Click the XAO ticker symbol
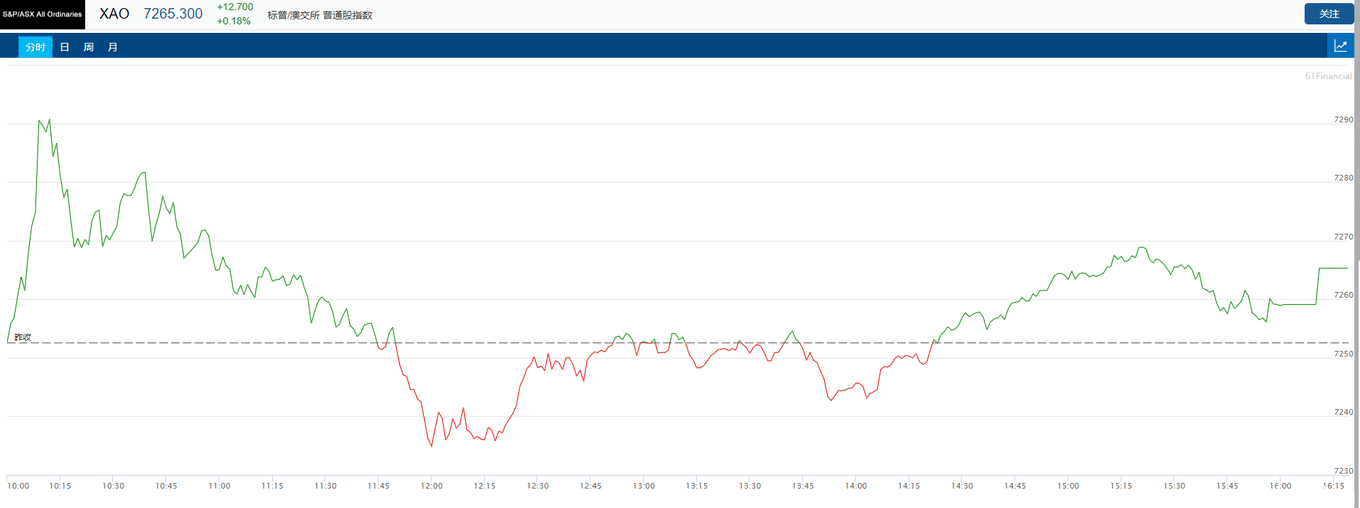 pos(114,14)
